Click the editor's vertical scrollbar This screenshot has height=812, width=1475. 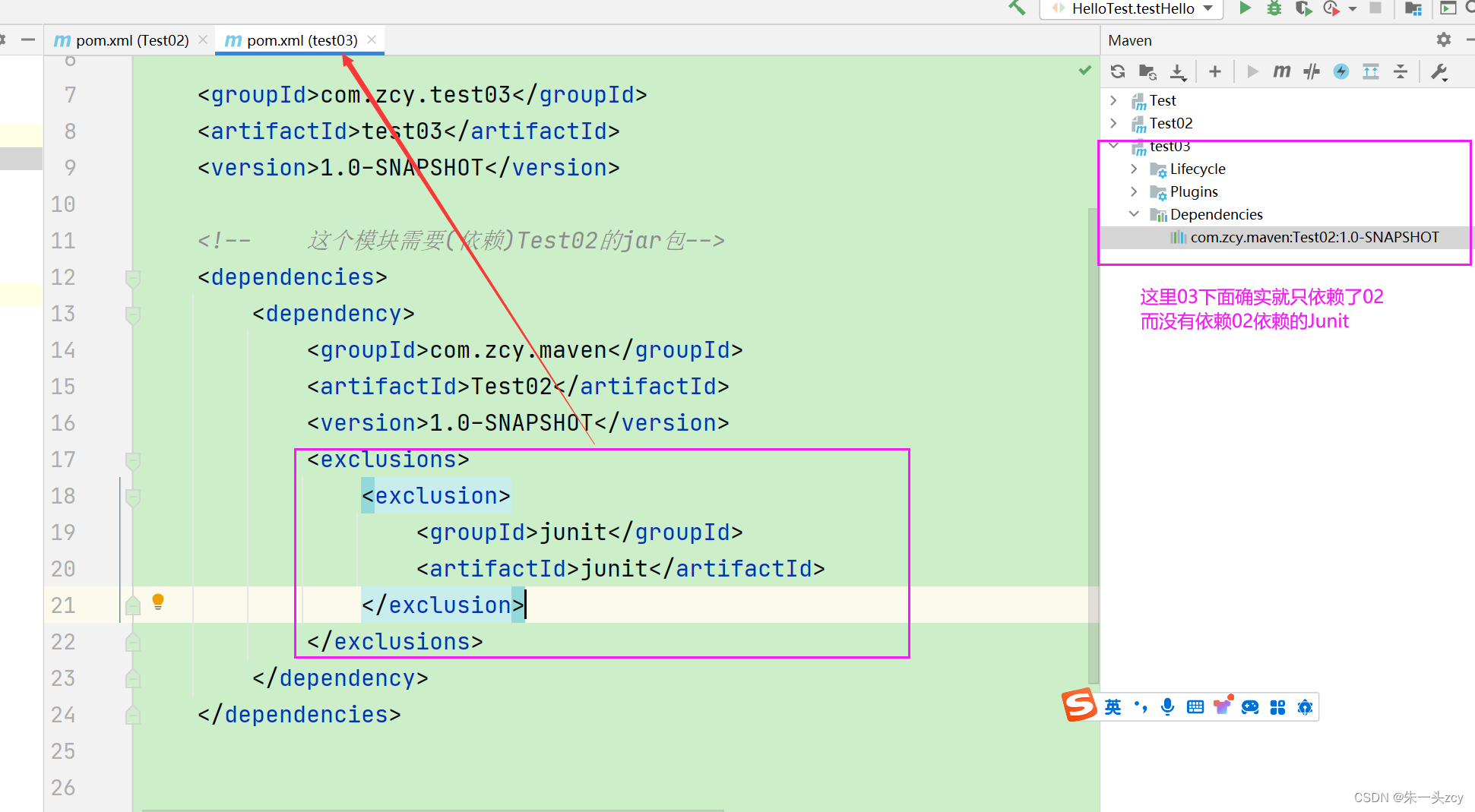1094,444
